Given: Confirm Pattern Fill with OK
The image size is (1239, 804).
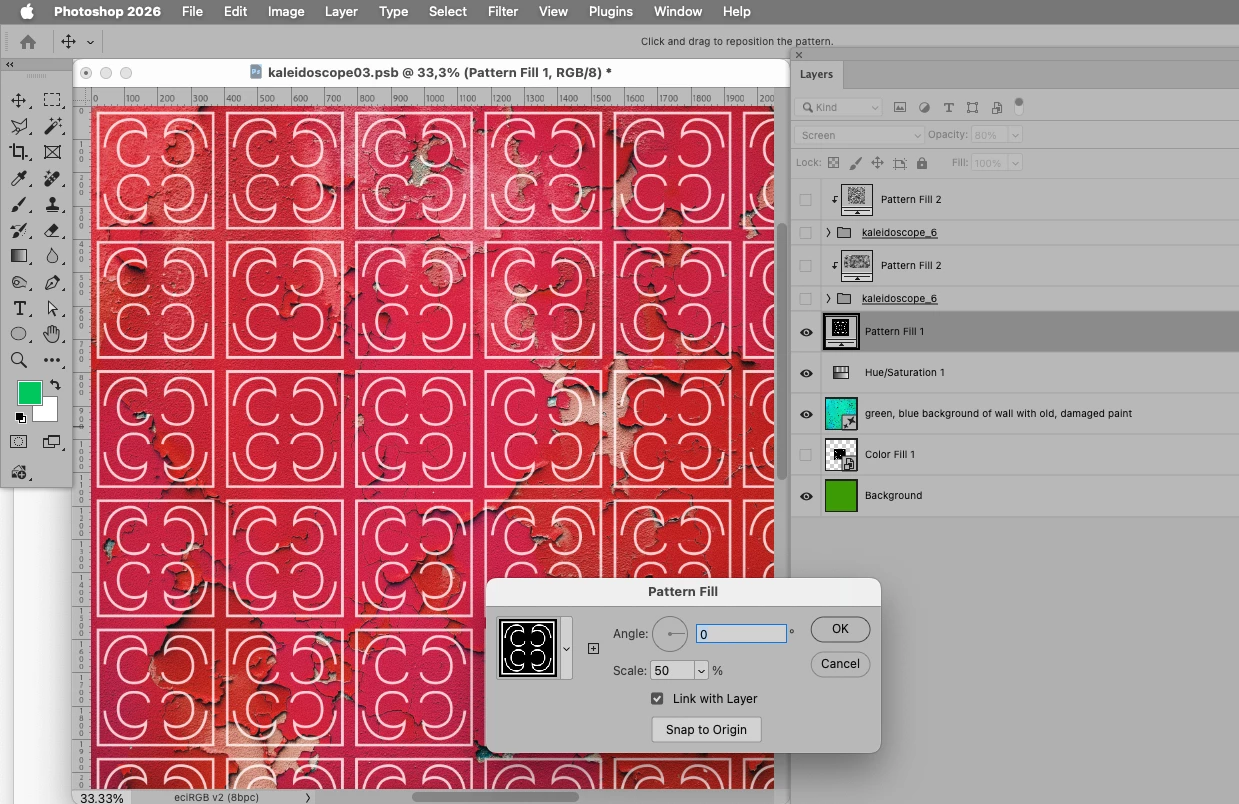Looking at the screenshot, I should coord(840,629).
